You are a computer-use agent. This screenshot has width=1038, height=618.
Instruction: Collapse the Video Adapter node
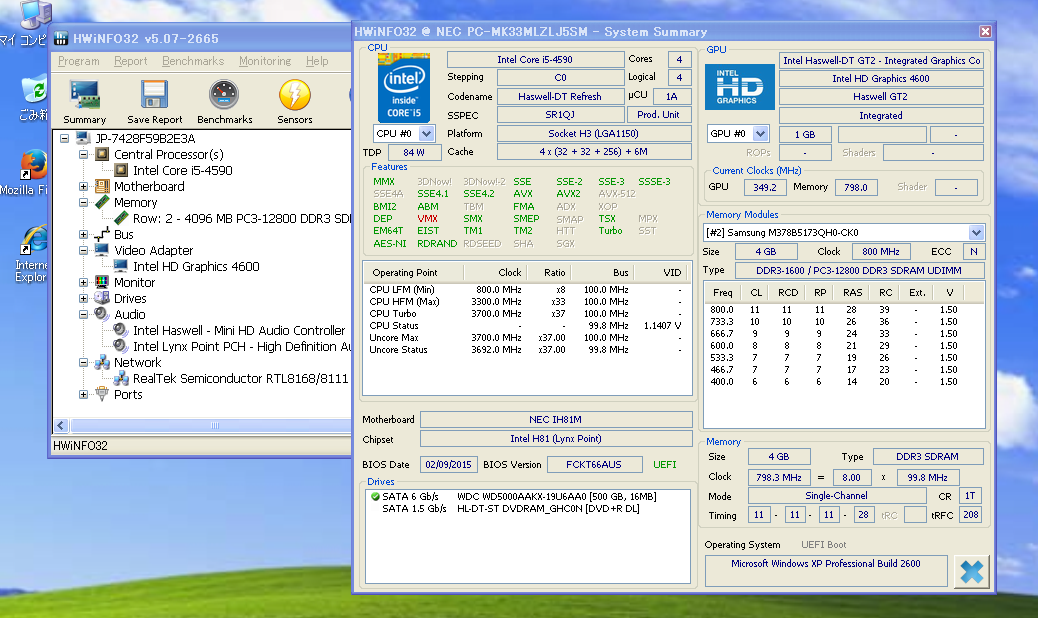point(83,250)
